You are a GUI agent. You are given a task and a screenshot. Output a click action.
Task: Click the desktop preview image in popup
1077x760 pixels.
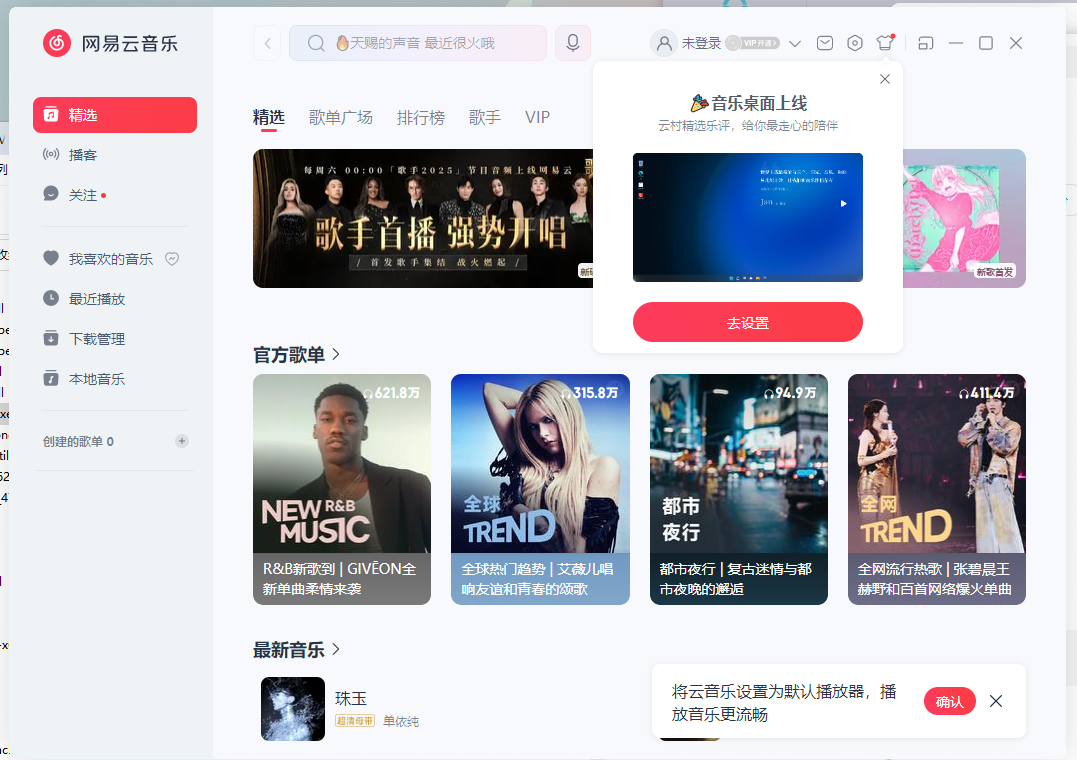point(747,217)
